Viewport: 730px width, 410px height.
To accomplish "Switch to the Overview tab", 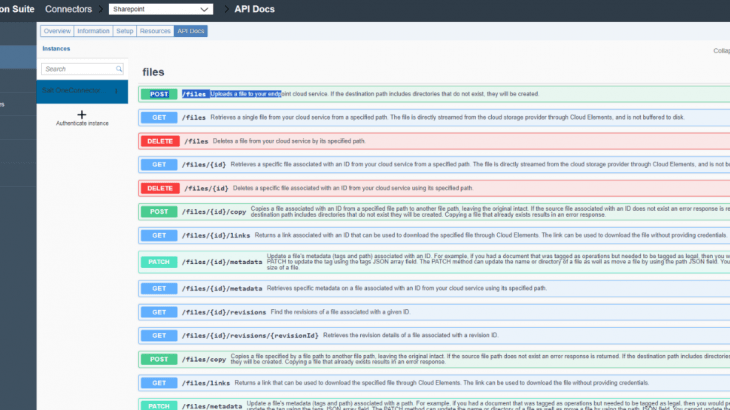I will (x=57, y=31).
